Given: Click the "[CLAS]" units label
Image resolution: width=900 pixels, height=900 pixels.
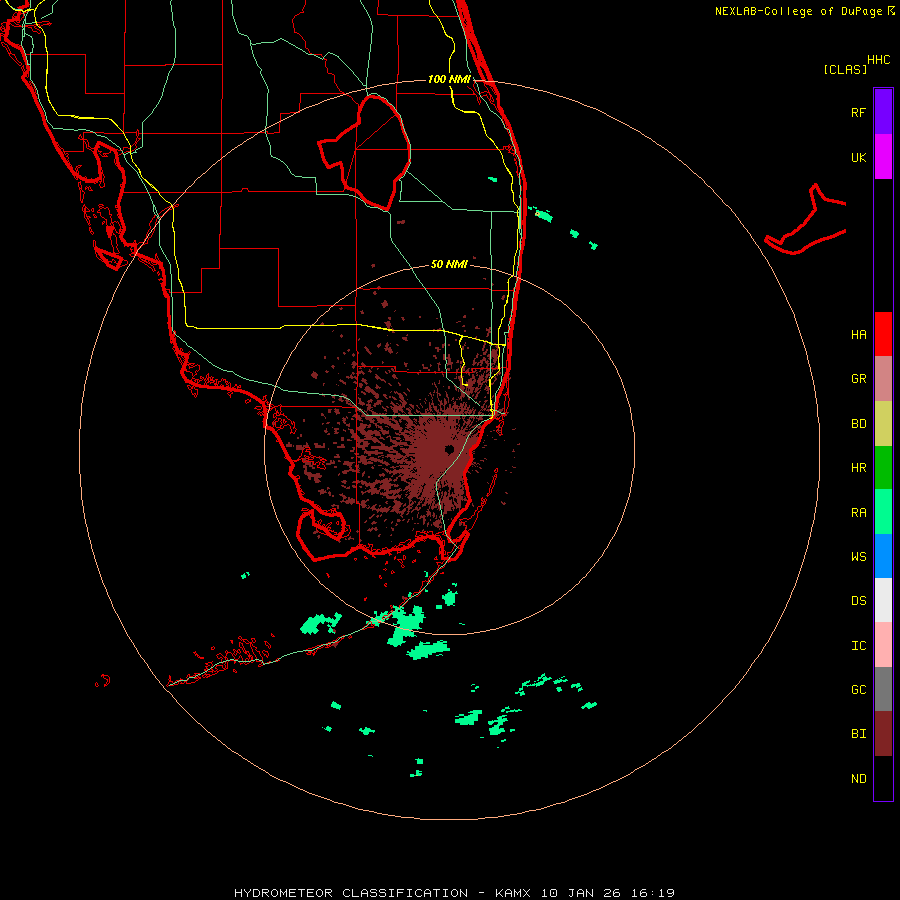Looking at the screenshot, I should click(x=845, y=69).
